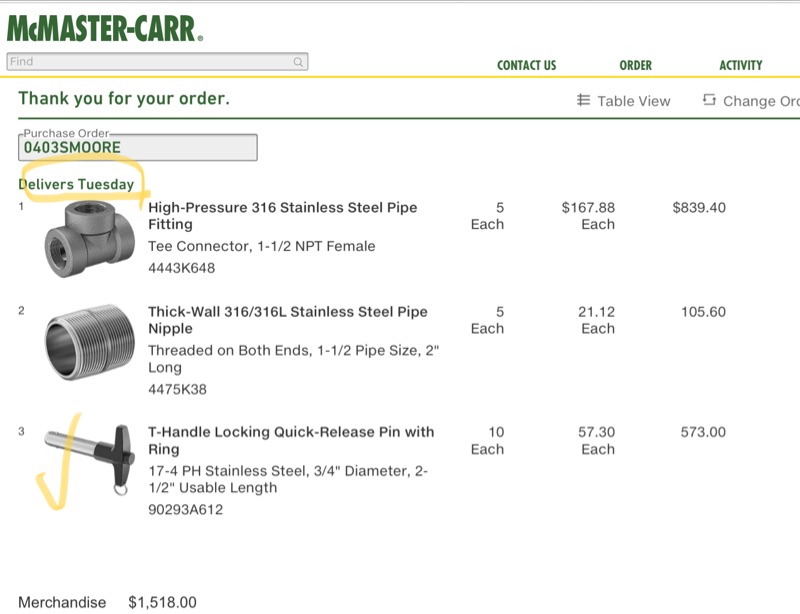Screen dimensions: 800x614
Task: Click the Change Order button
Action: (x=760, y=101)
